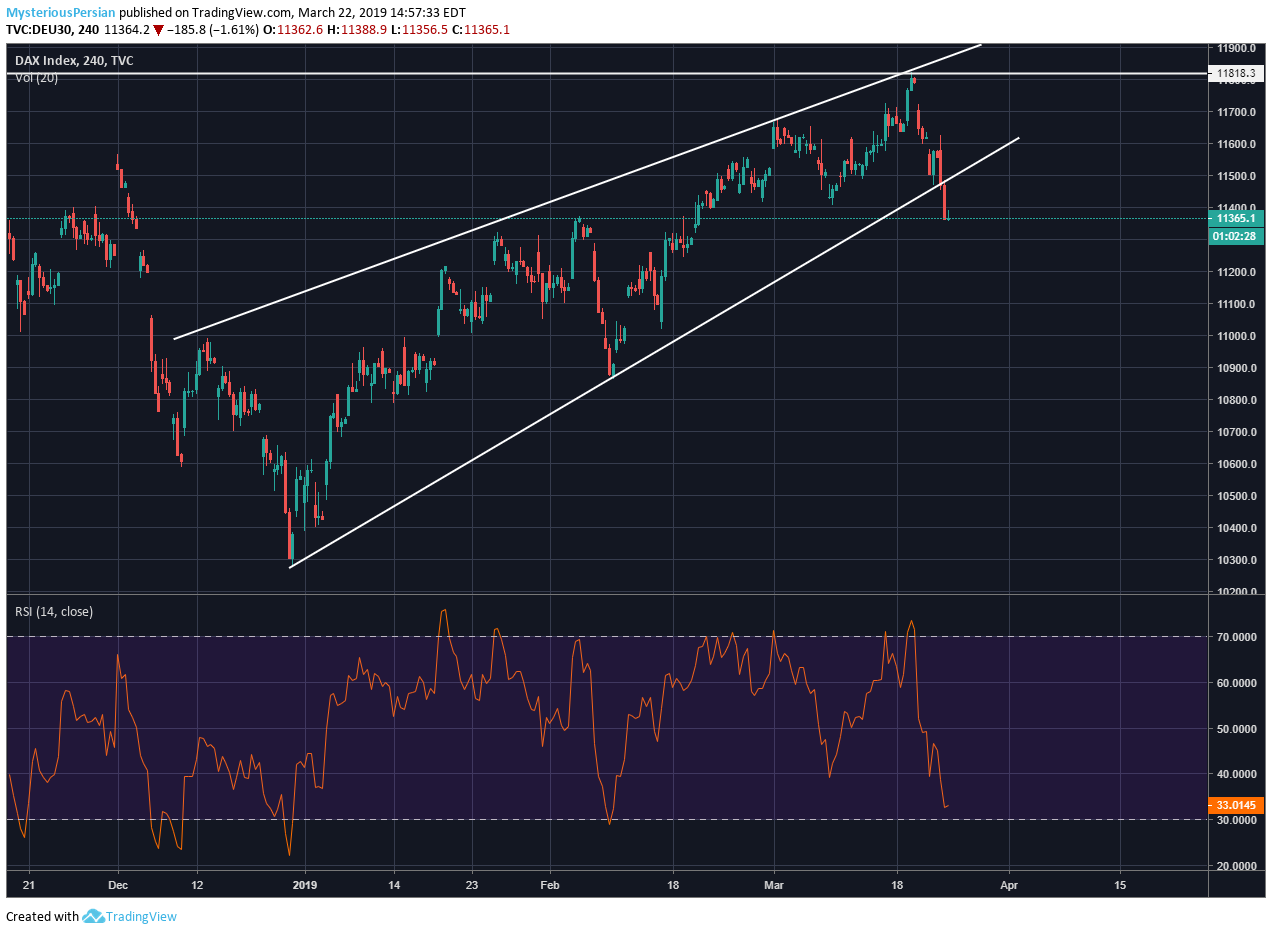The width and height of the screenshot is (1272, 934).
Task: Click the Dec label on time axis
Action: (118, 885)
